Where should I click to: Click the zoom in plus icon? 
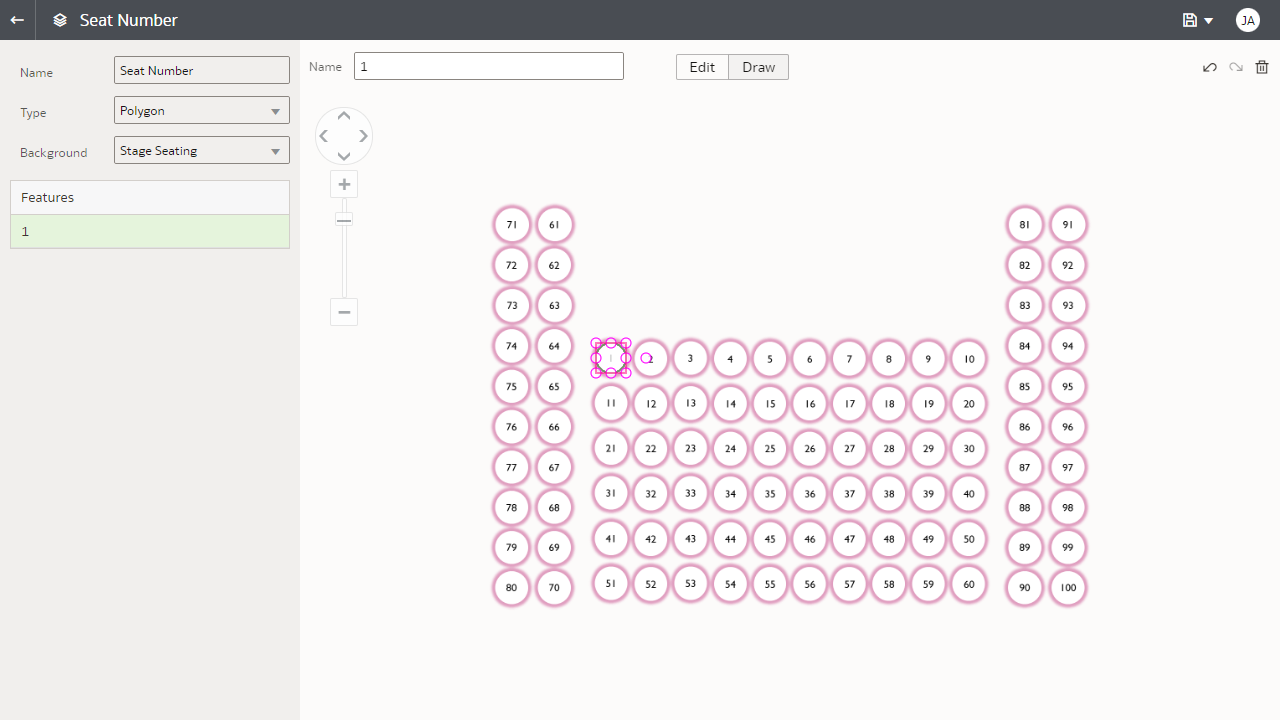click(x=344, y=184)
